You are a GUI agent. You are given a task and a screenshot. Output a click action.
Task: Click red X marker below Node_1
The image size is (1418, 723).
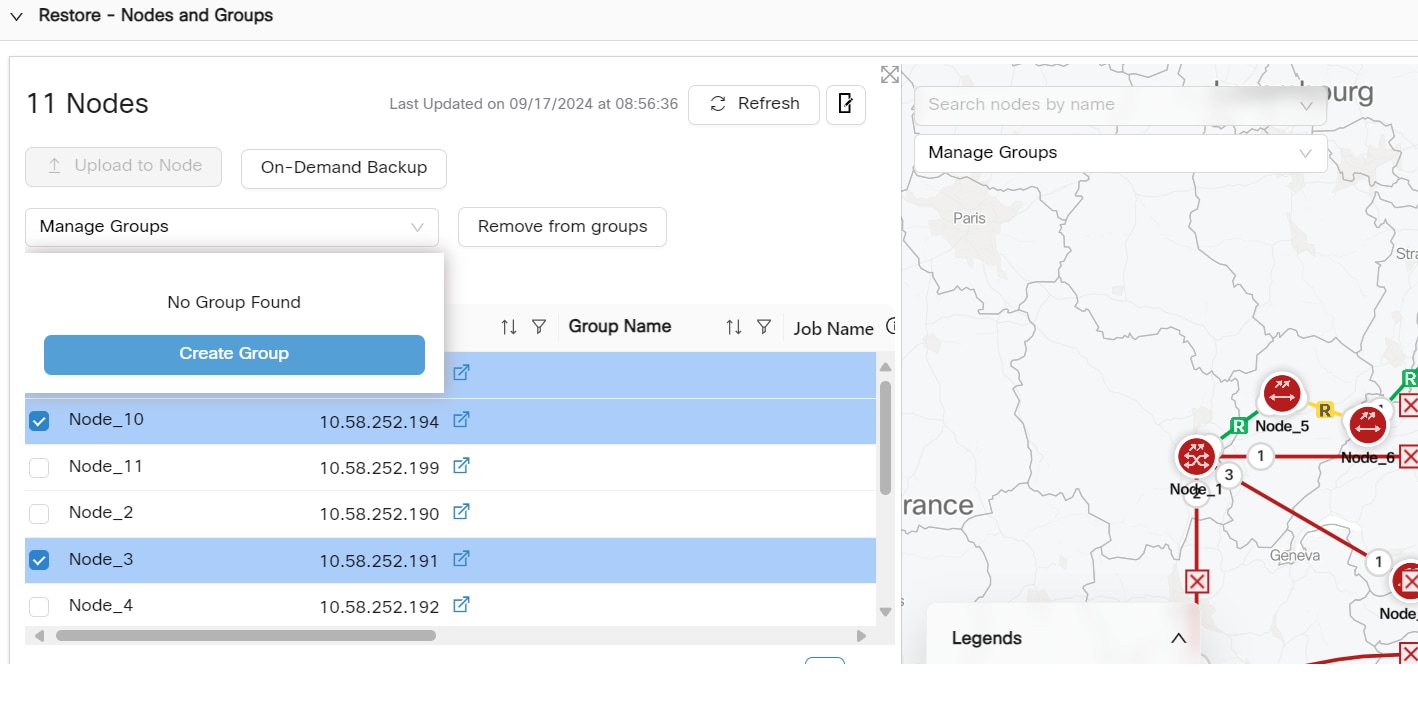tap(1196, 582)
